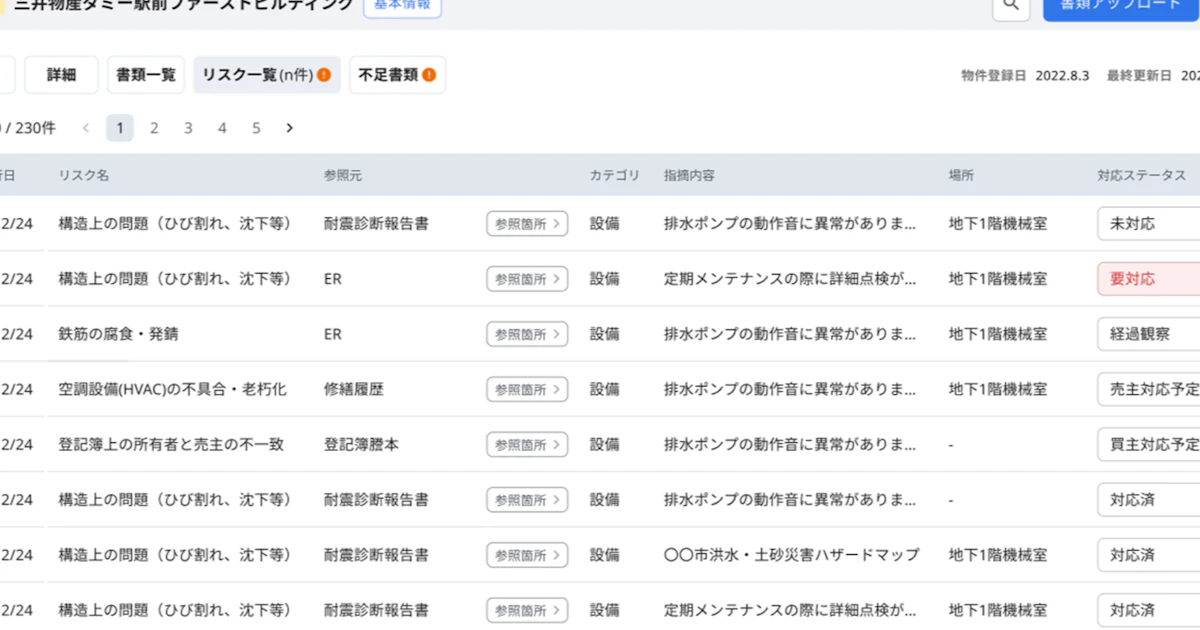The height and width of the screenshot is (630, 1200).
Task: Open the 鉄筋の腐食・発錆 risk row
Action: tap(118, 334)
